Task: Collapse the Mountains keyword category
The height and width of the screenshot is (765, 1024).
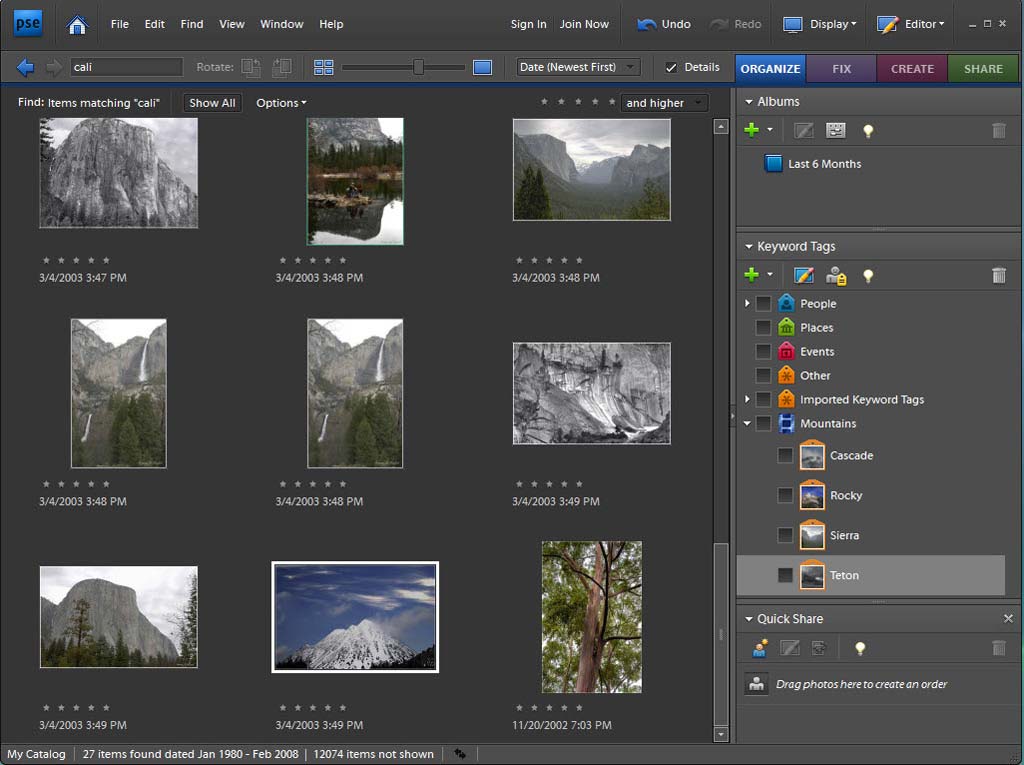Action: [x=746, y=423]
